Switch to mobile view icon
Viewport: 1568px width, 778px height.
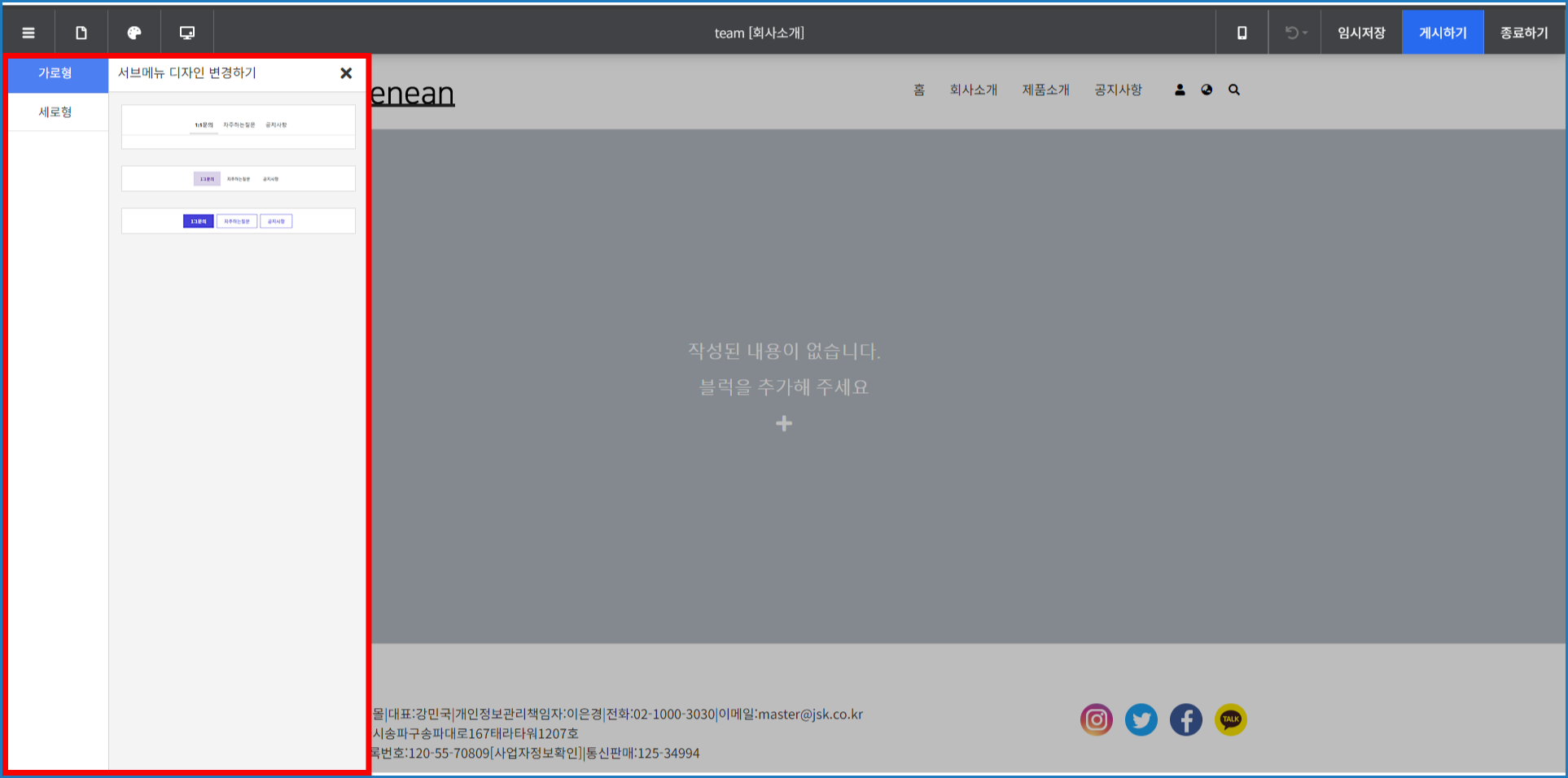click(1242, 33)
